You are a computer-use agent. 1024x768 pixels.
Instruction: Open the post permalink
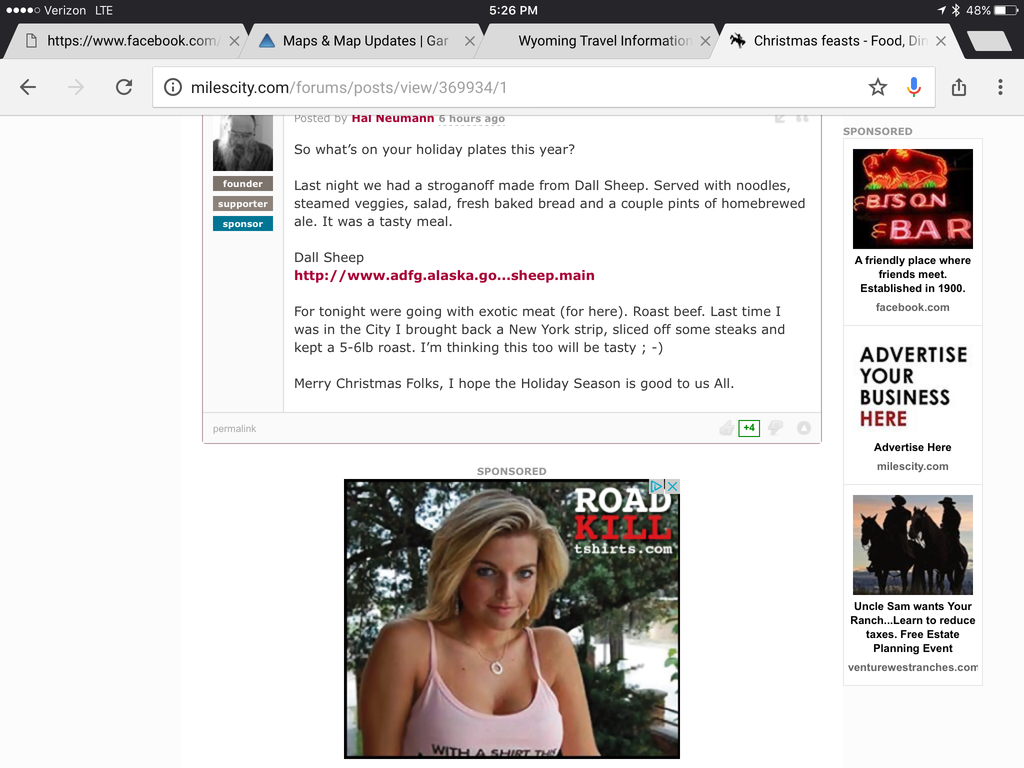click(234, 428)
